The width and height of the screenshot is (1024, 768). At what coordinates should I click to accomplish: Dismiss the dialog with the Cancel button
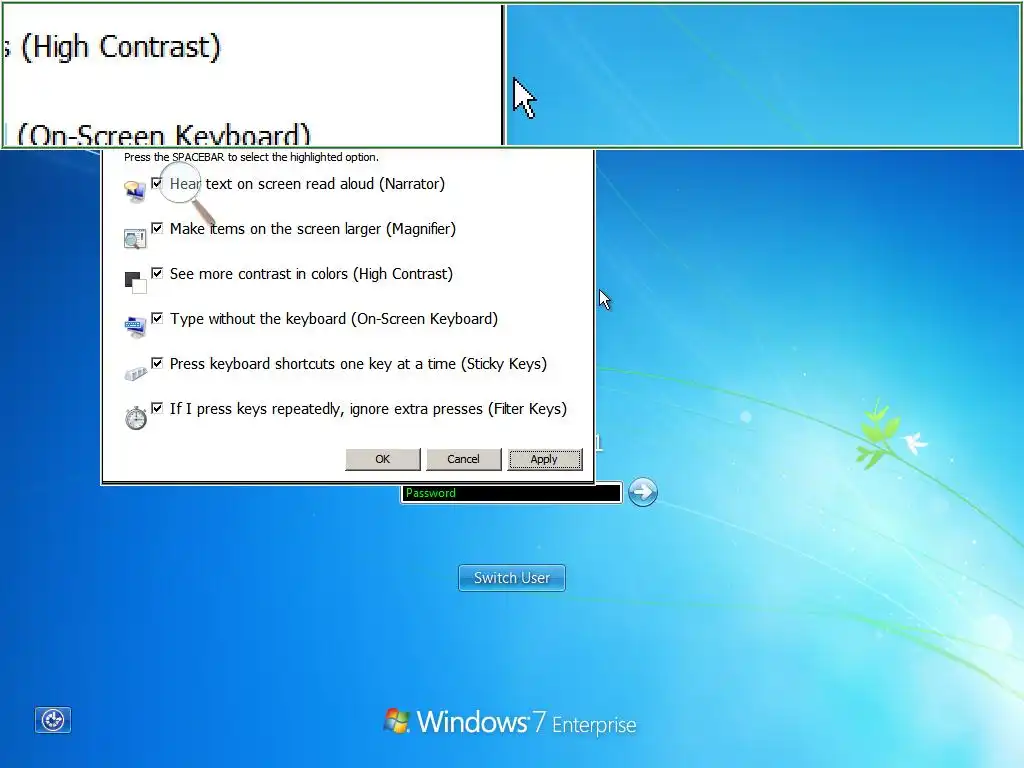pos(464,459)
